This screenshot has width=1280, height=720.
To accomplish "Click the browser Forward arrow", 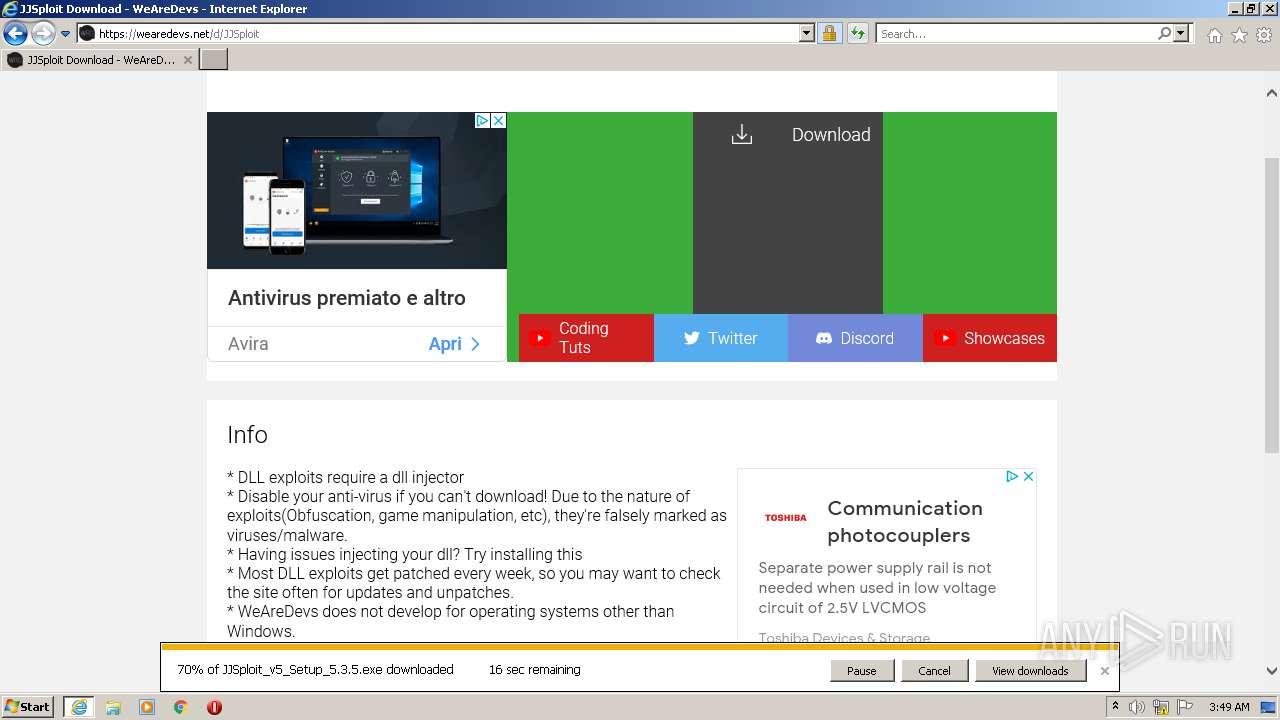I will [42, 34].
